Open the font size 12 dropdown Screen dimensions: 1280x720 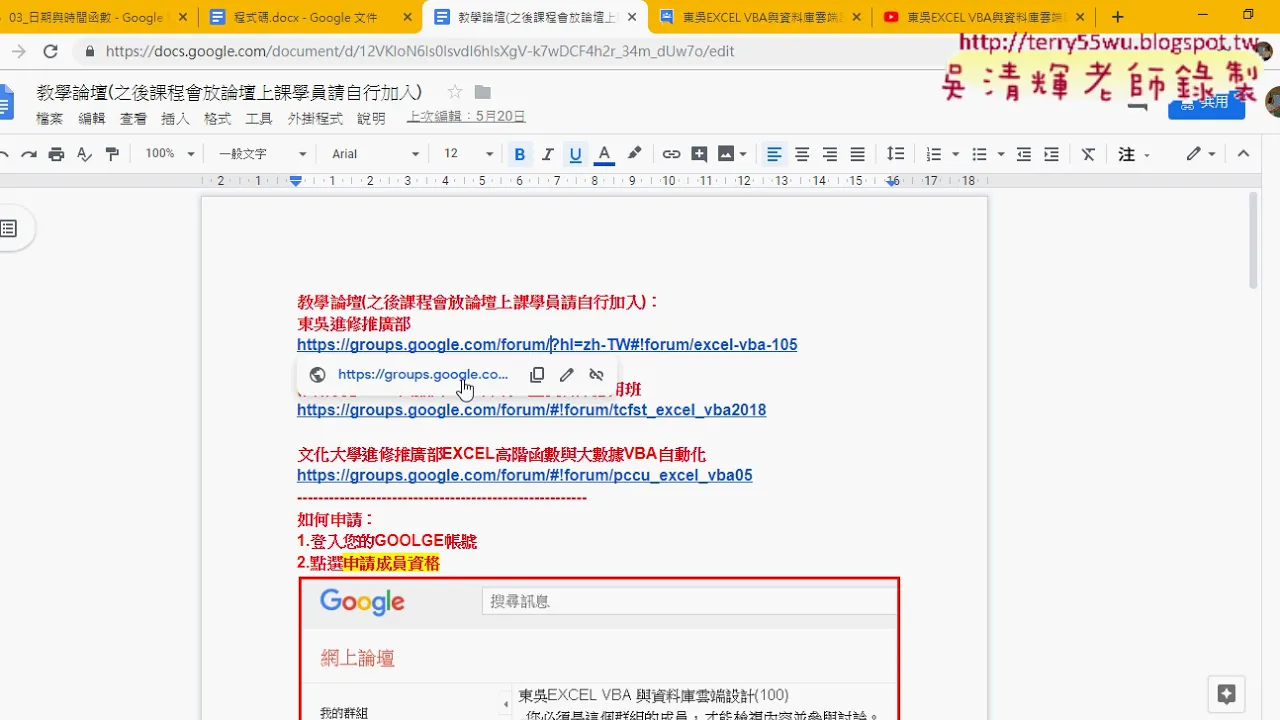pos(469,153)
